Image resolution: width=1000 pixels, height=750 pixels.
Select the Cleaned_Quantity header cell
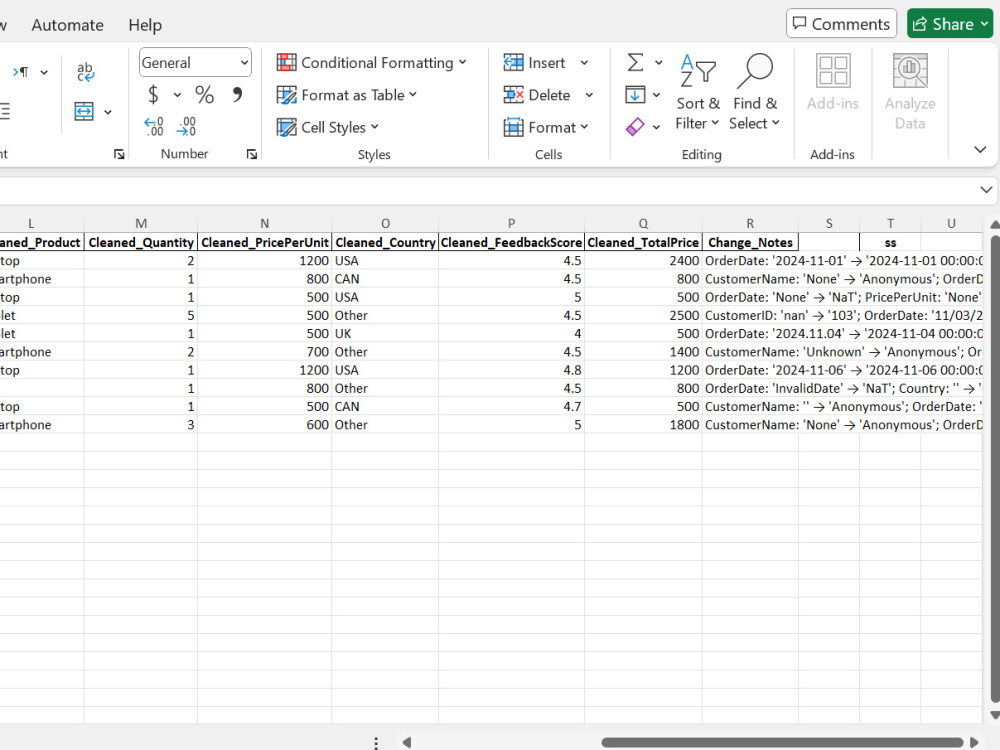point(141,242)
